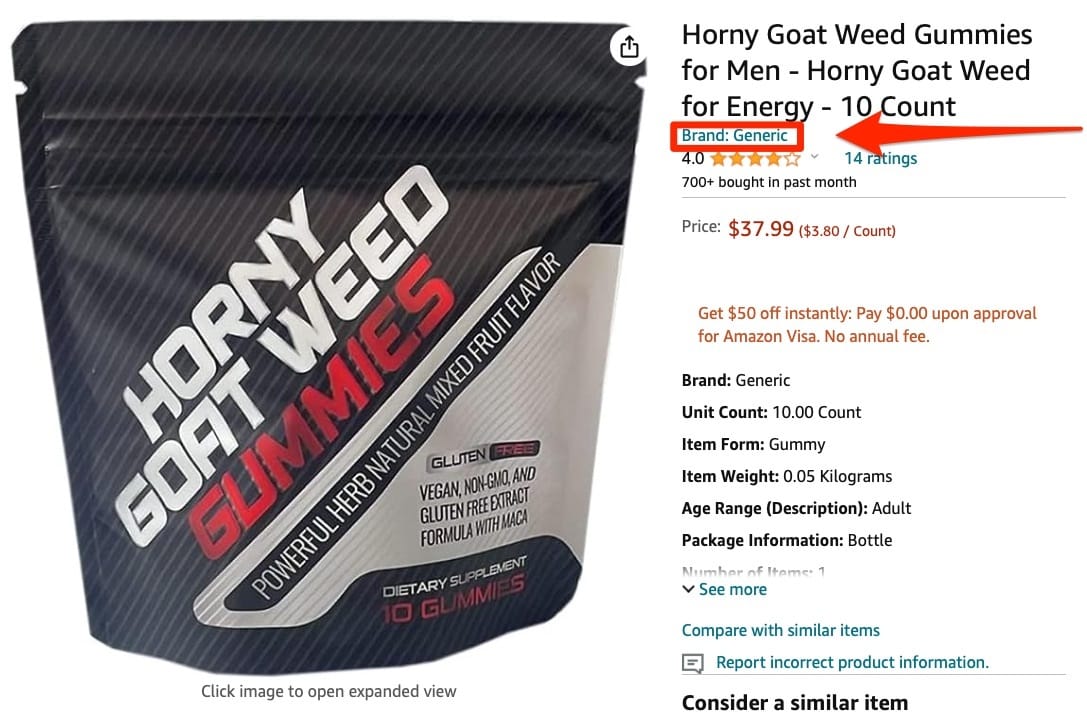This screenshot has height=719, width=1087.
Task: Click the report message icon
Action: pos(693,663)
